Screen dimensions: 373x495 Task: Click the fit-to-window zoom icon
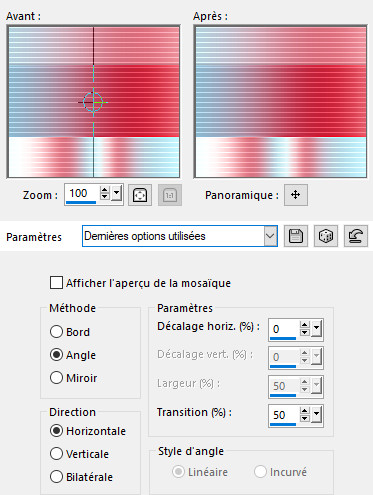click(x=140, y=195)
